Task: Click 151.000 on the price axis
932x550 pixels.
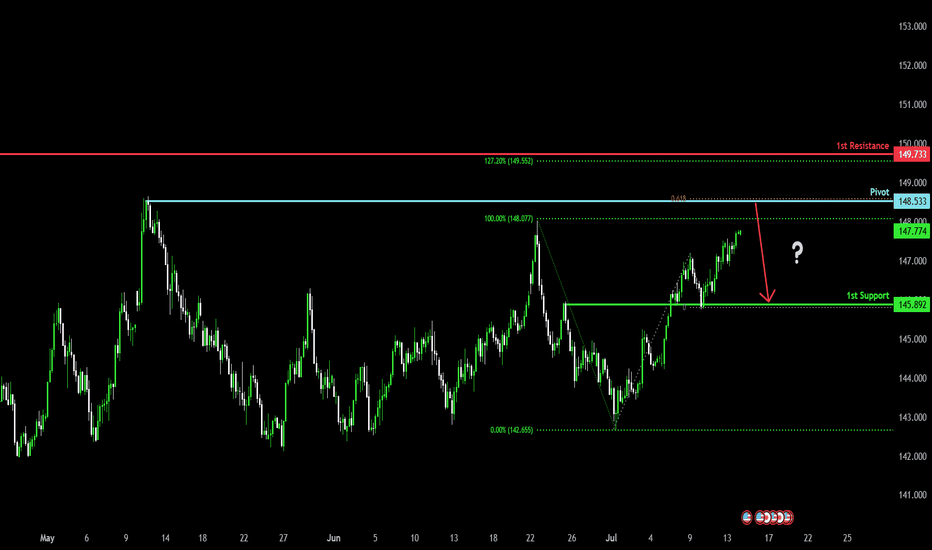Action: click(x=912, y=105)
